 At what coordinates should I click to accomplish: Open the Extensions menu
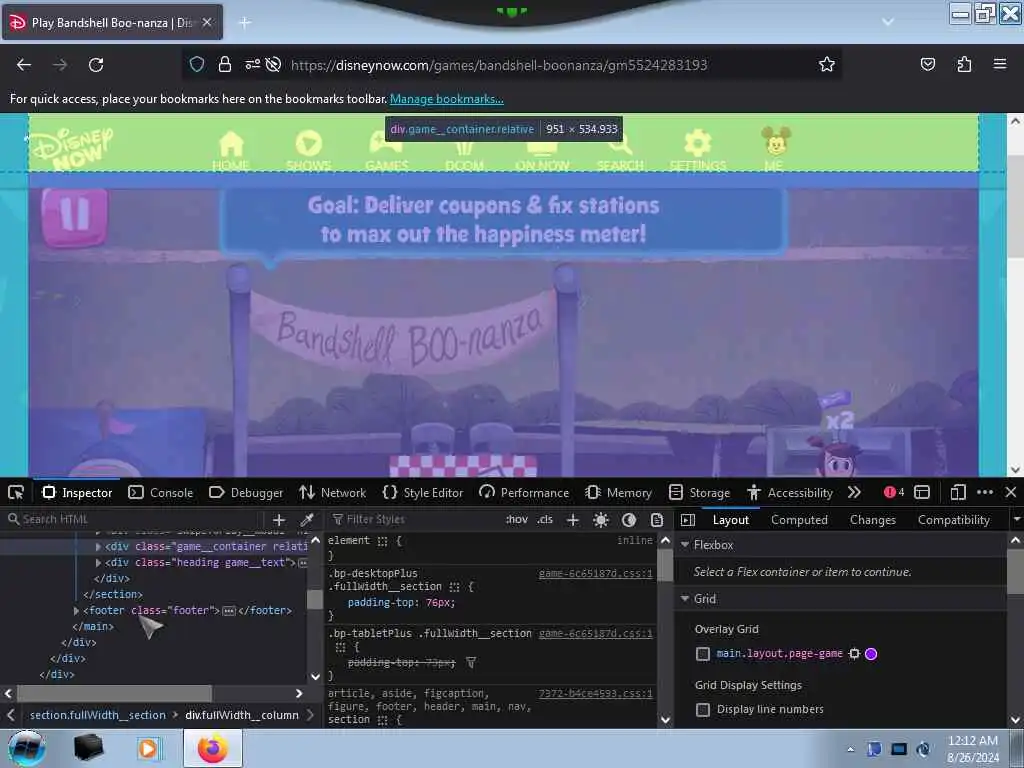[964, 64]
